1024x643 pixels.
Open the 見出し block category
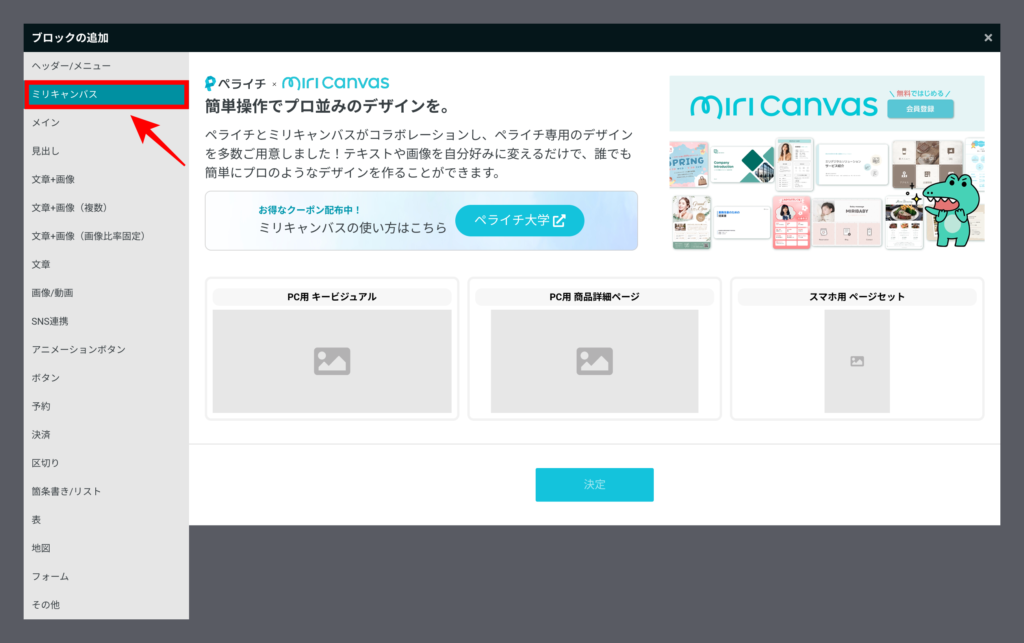[x=106, y=151]
